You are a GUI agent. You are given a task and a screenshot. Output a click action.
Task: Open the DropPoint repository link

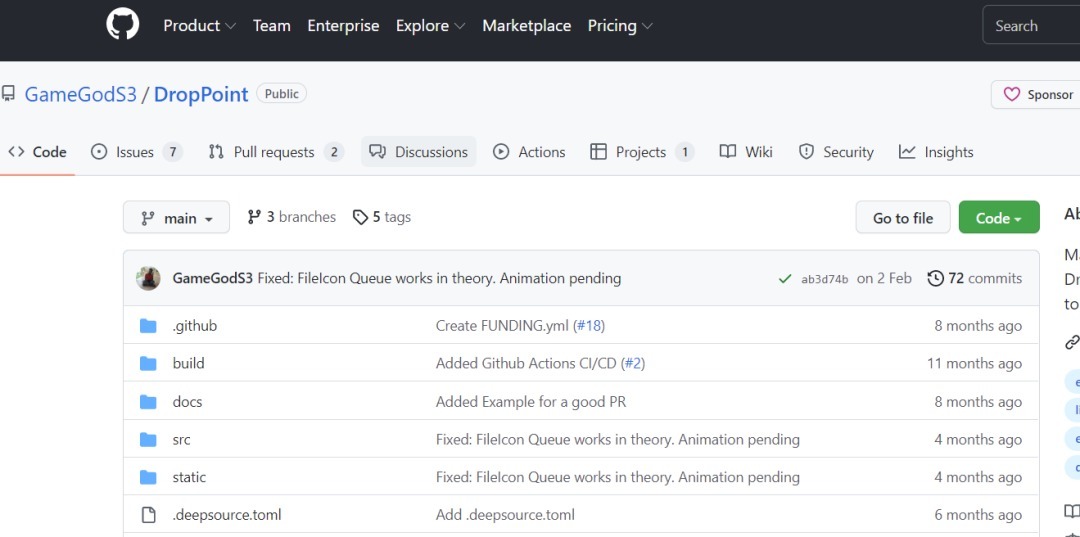(x=200, y=94)
